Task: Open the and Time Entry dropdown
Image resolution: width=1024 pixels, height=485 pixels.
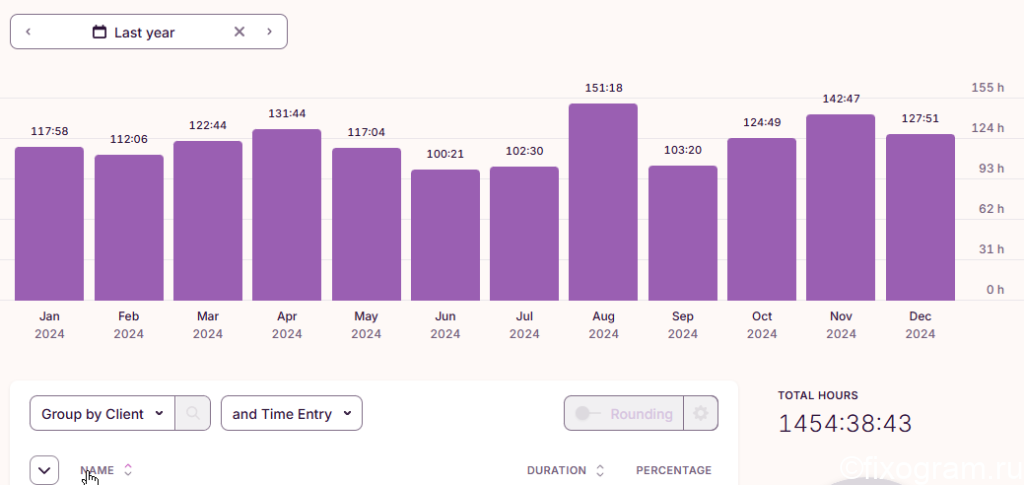Action: click(x=291, y=413)
